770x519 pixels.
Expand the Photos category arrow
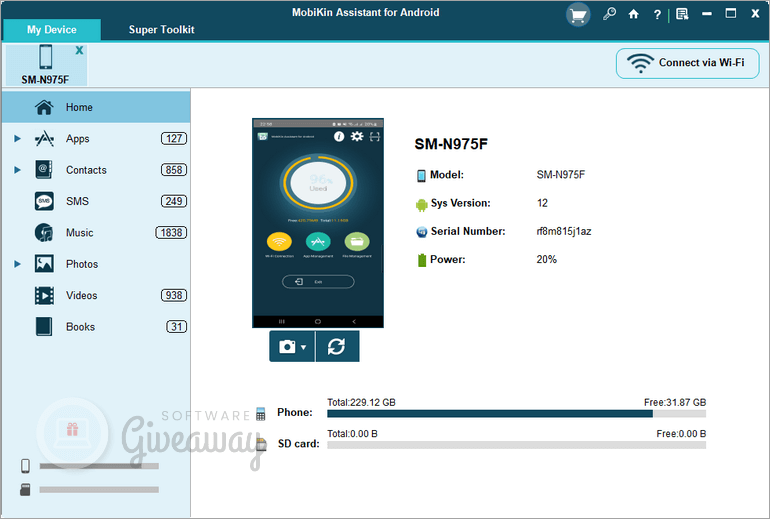(17, 264)
